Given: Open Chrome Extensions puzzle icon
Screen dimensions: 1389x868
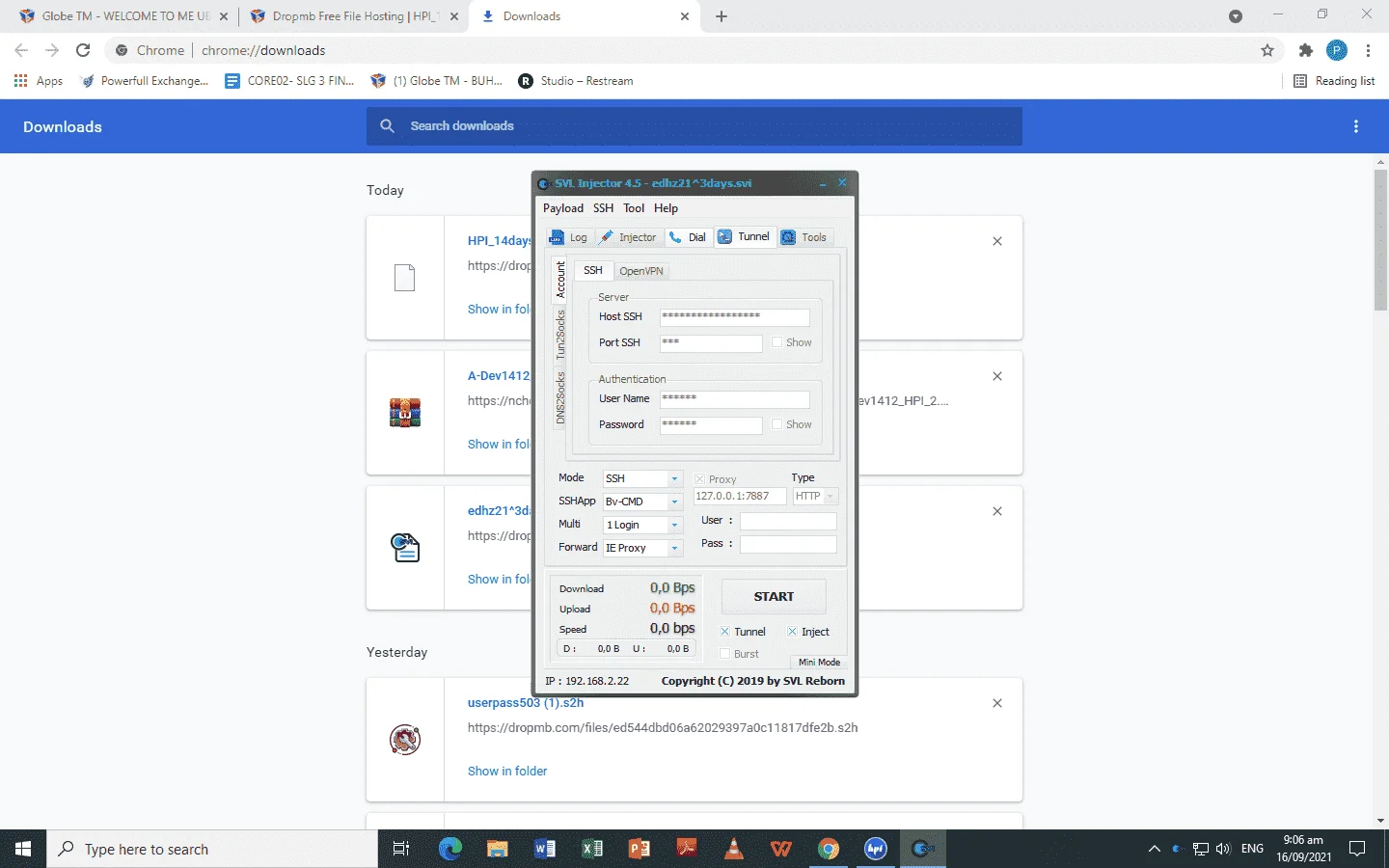Looking at the screenshot, I should coord(1306,50).
